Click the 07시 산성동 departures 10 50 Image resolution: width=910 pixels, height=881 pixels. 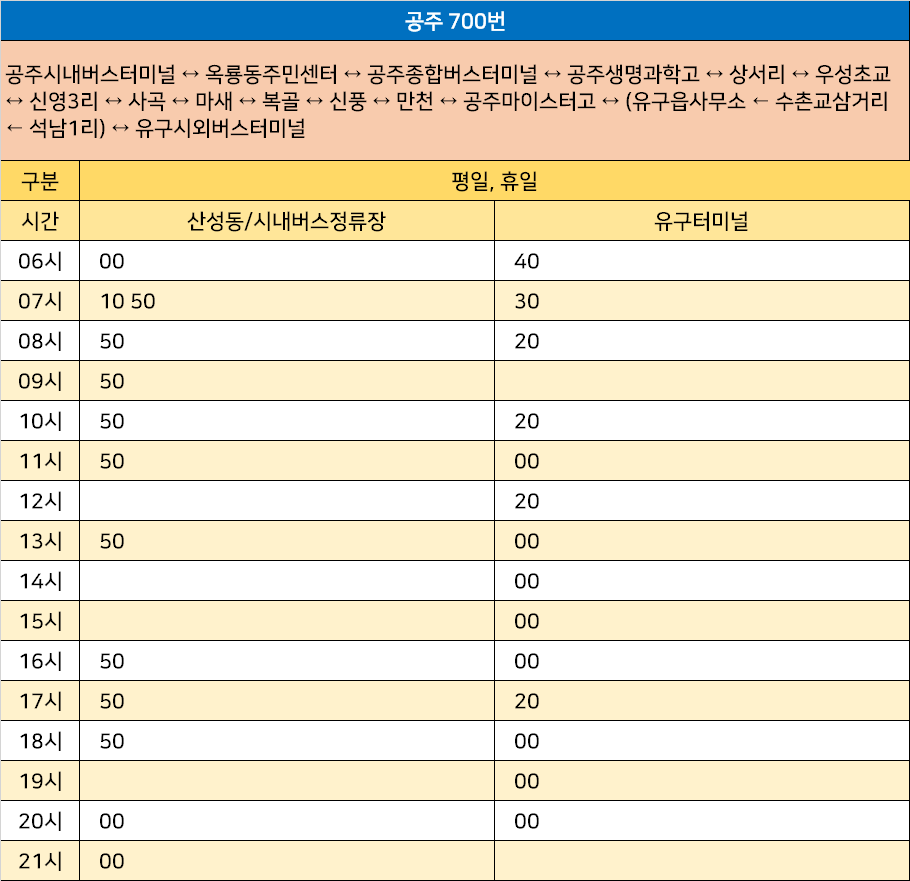pos(128,302)
